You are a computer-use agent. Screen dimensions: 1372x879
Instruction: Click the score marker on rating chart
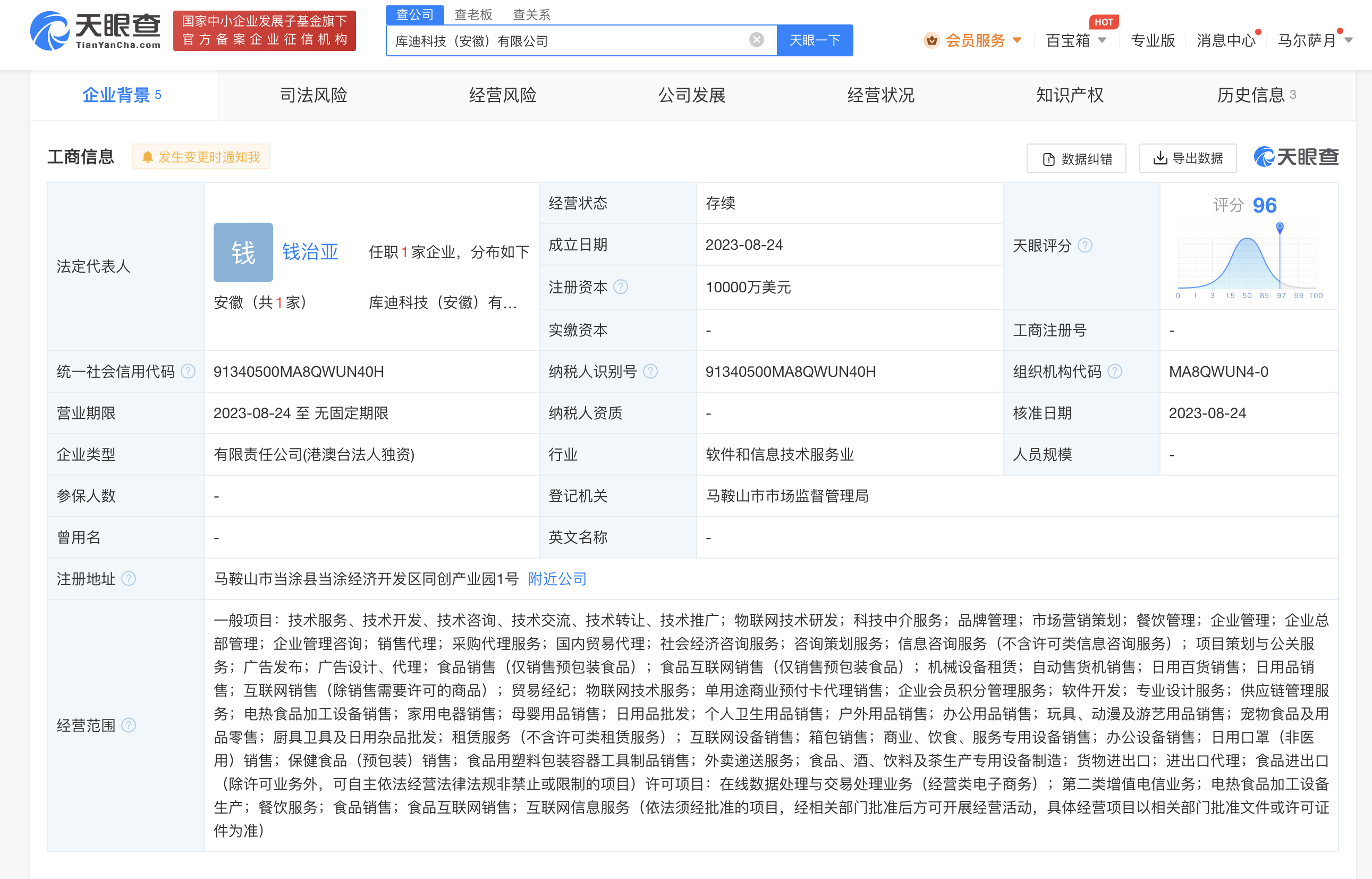(x=1280, y=226)
